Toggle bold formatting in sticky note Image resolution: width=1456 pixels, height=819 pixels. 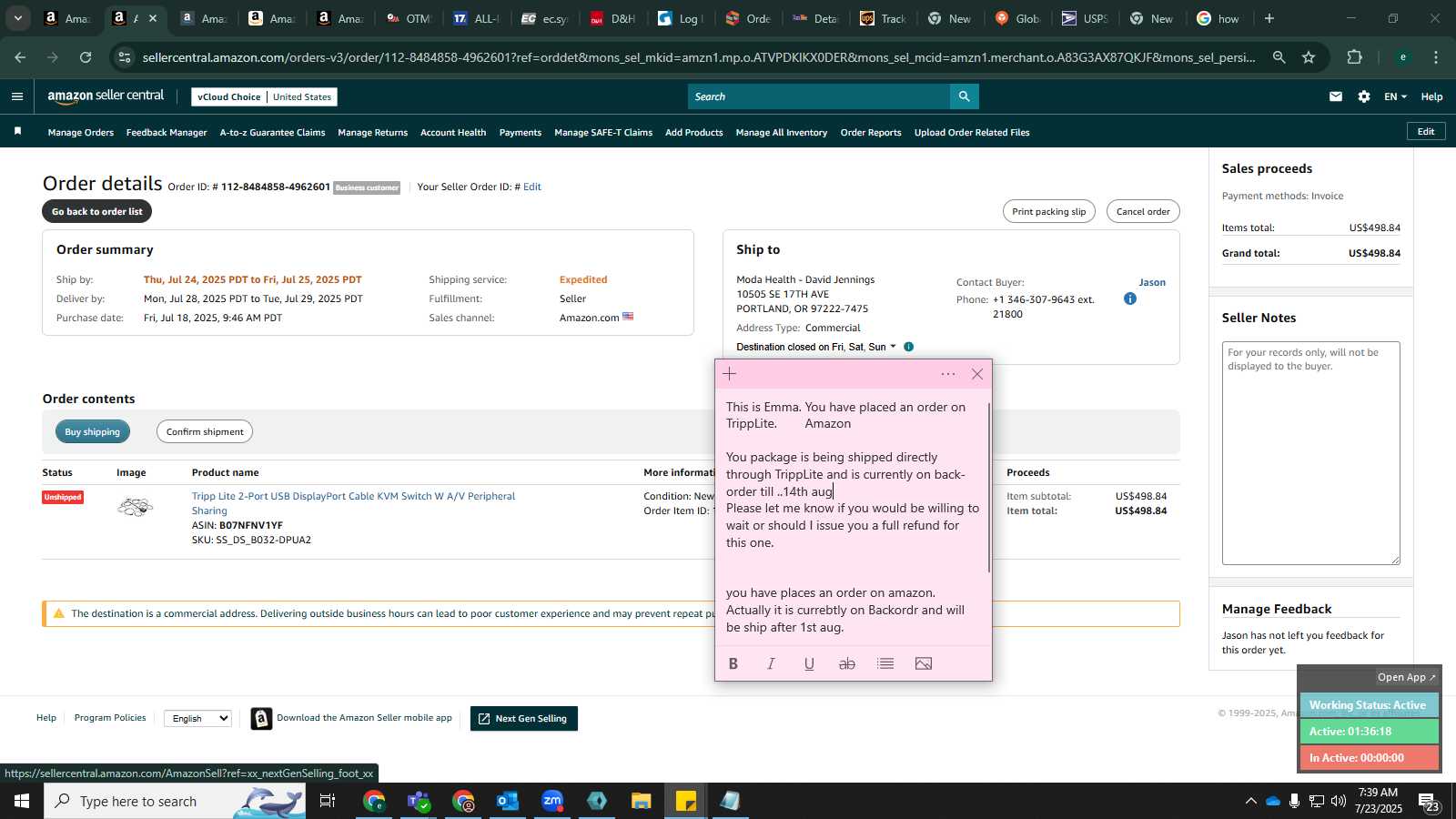[733, 663]
